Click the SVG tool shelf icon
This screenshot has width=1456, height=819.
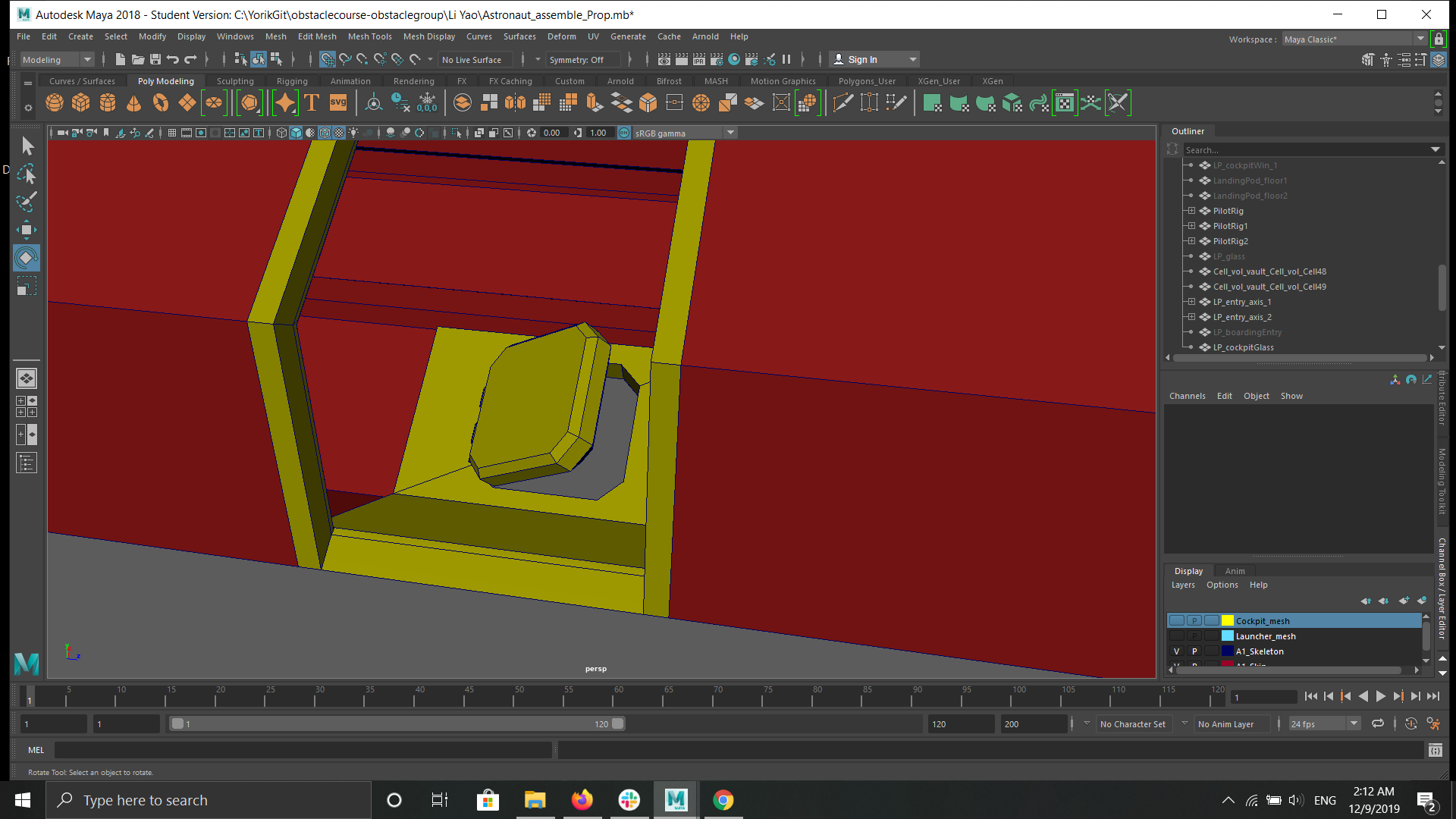[x=338, y=102]
